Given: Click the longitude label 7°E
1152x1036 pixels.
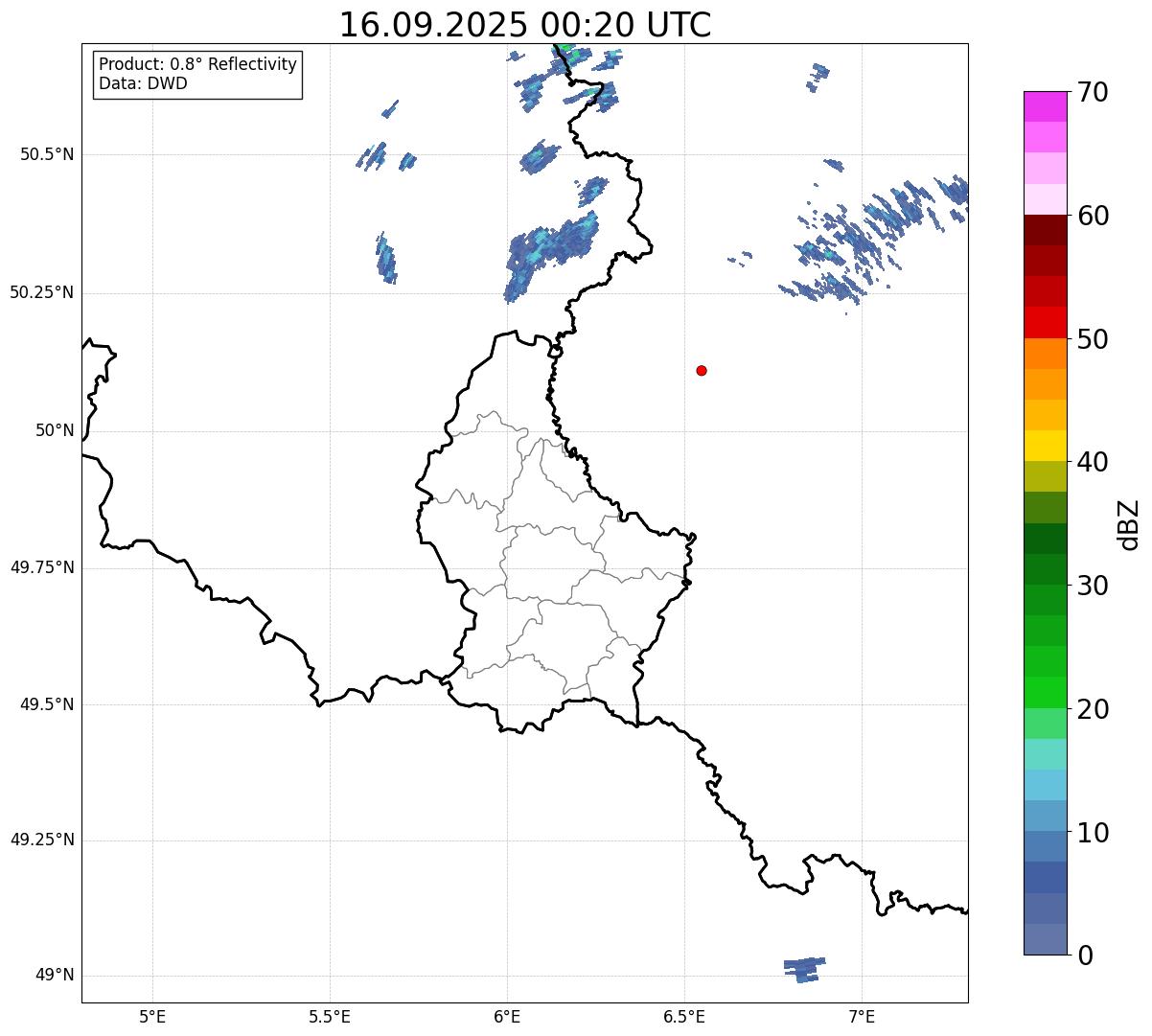Looking at the screenshot, I should [x=862, y=1017].
